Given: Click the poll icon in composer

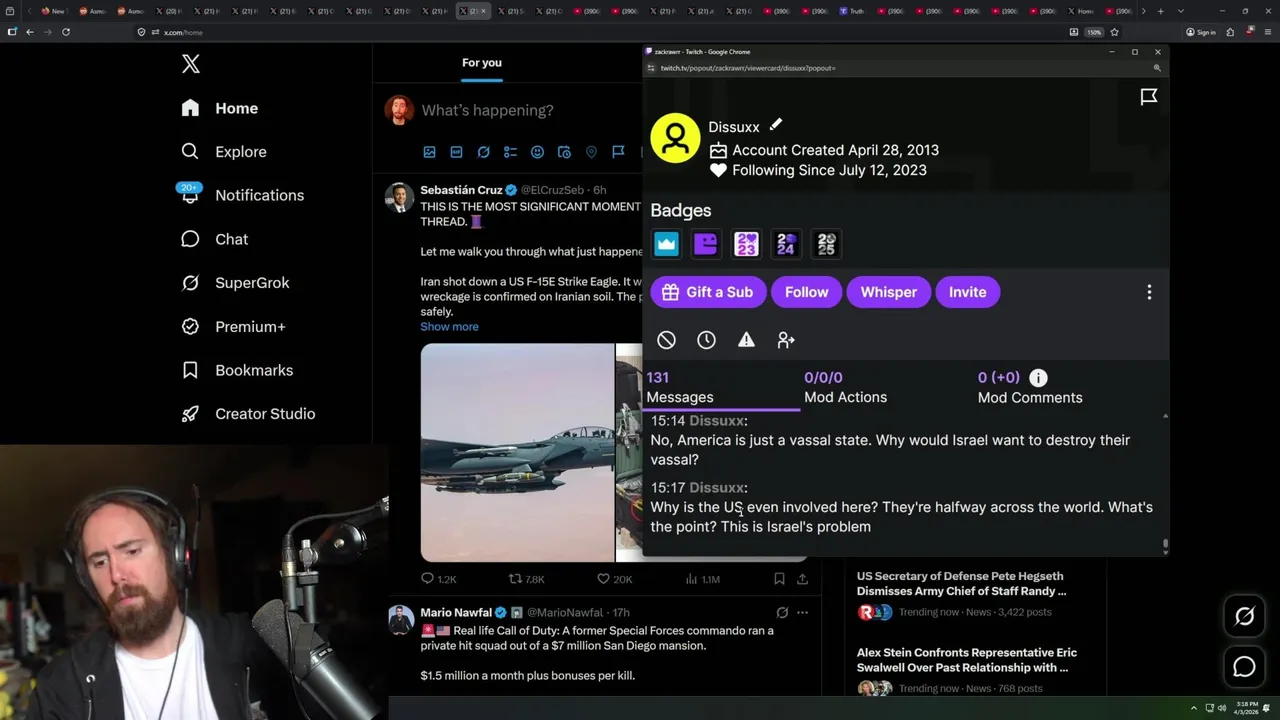Looking at the screenshot, I should 510,152.
